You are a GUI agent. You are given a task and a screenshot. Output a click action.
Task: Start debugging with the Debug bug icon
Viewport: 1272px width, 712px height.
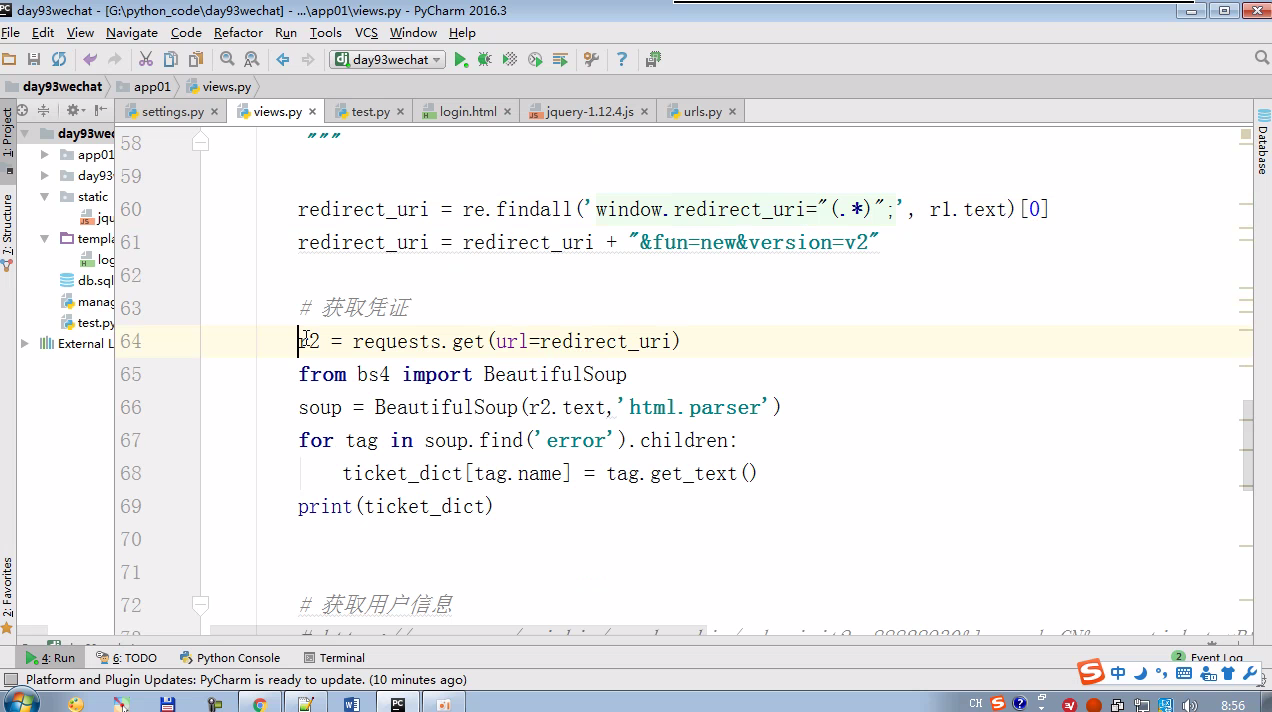coord(485,60)
